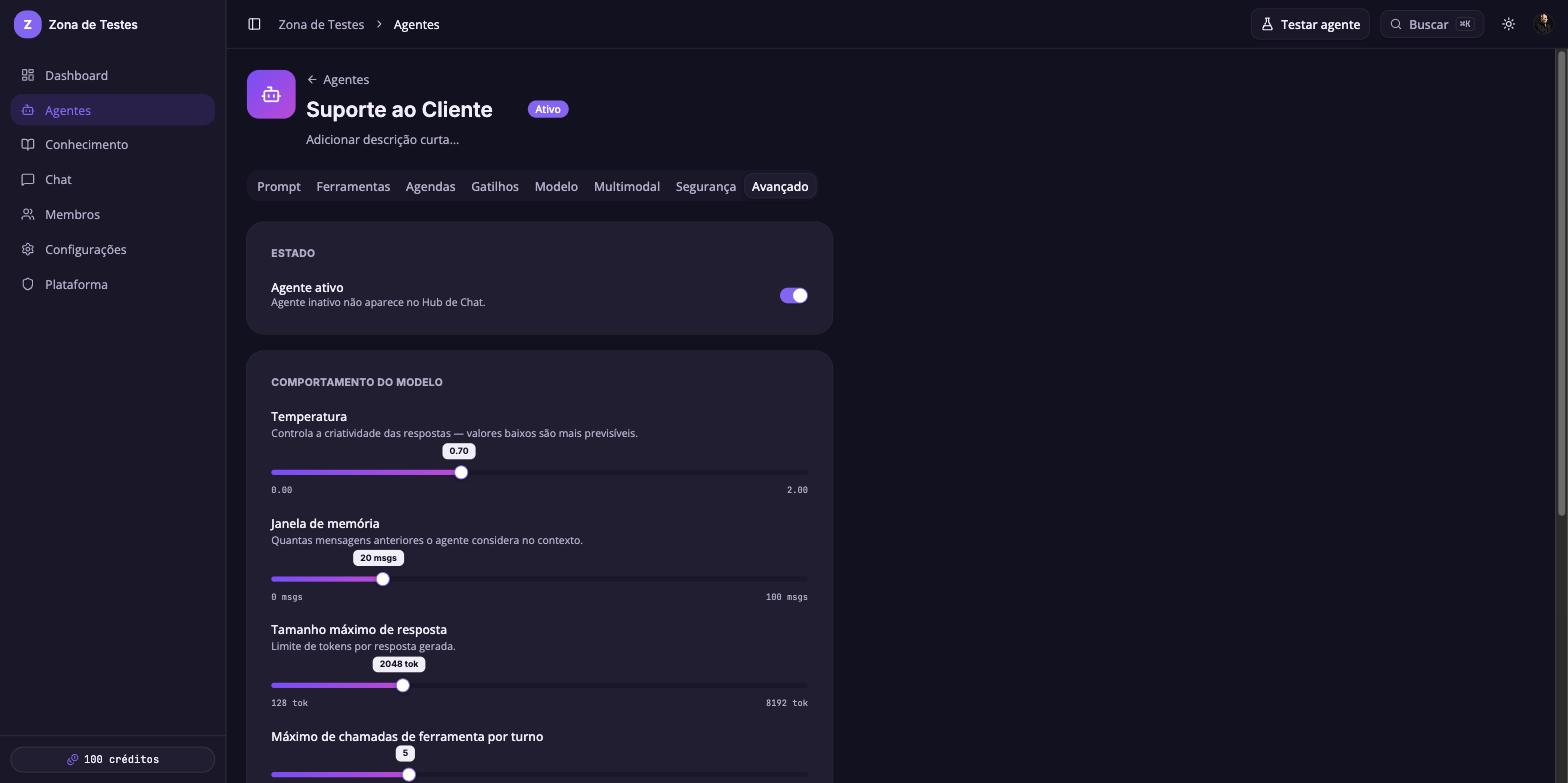Expand the Zona de Testes workspace switcher
Image resolution: width=1568 pixels, height=783 pixels.
[x=76, y=24]
